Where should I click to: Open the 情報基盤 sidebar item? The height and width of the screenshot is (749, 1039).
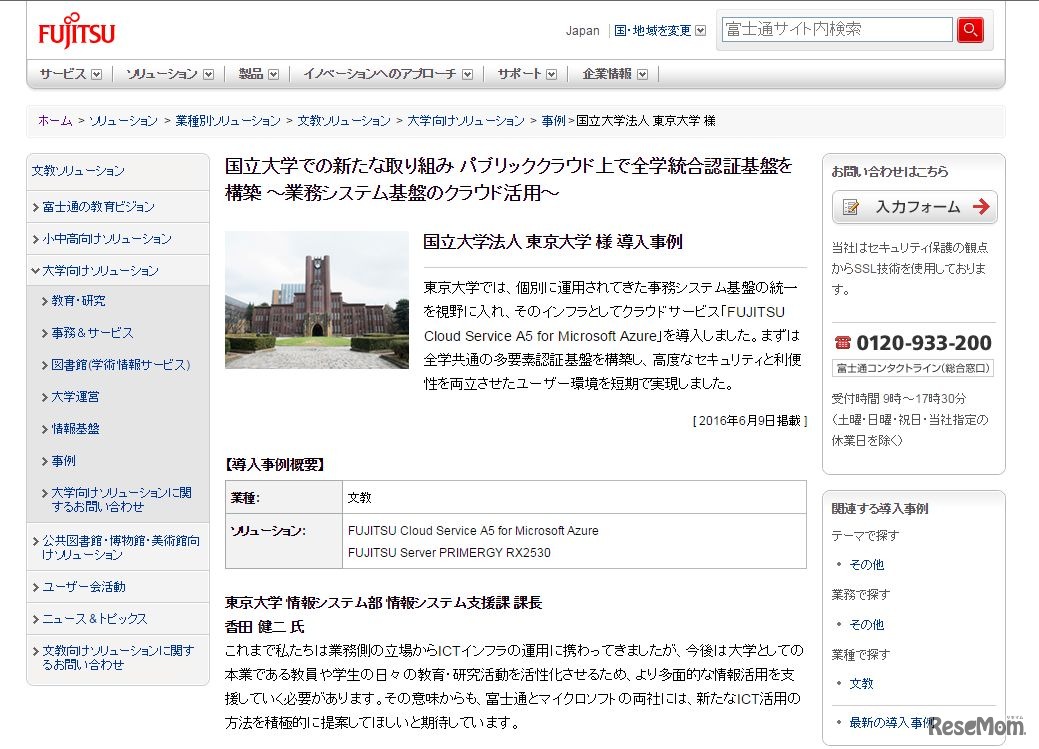coord(76,429)
